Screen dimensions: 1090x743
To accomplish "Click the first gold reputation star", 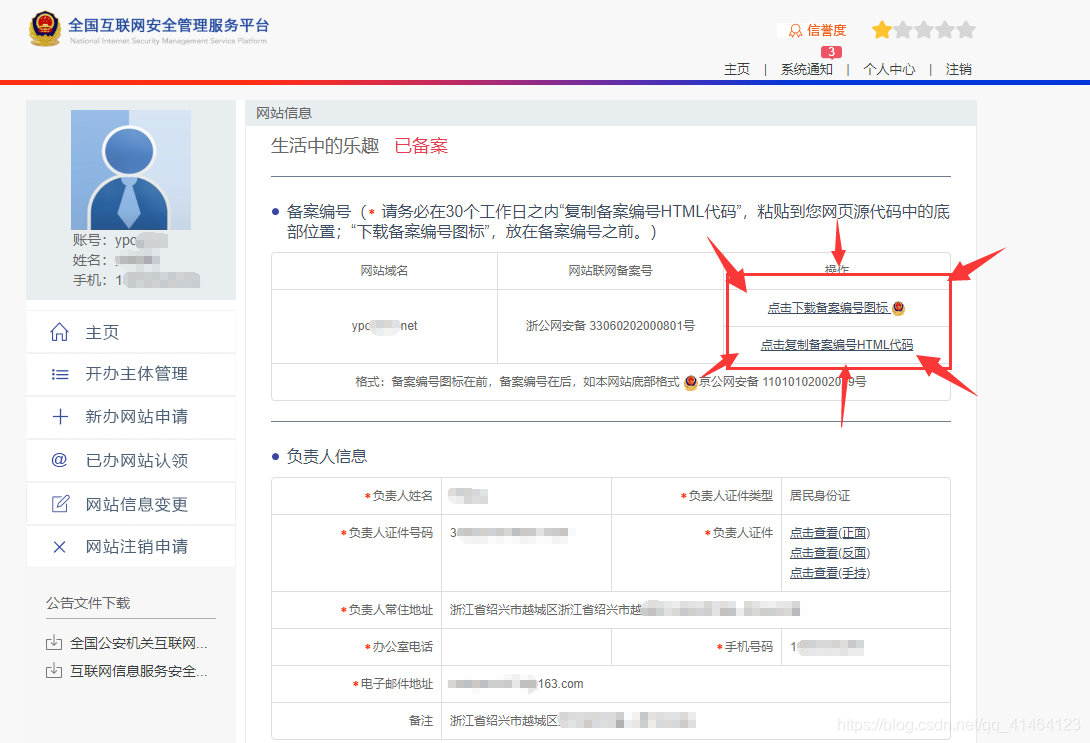I will (x=881, y=30).
